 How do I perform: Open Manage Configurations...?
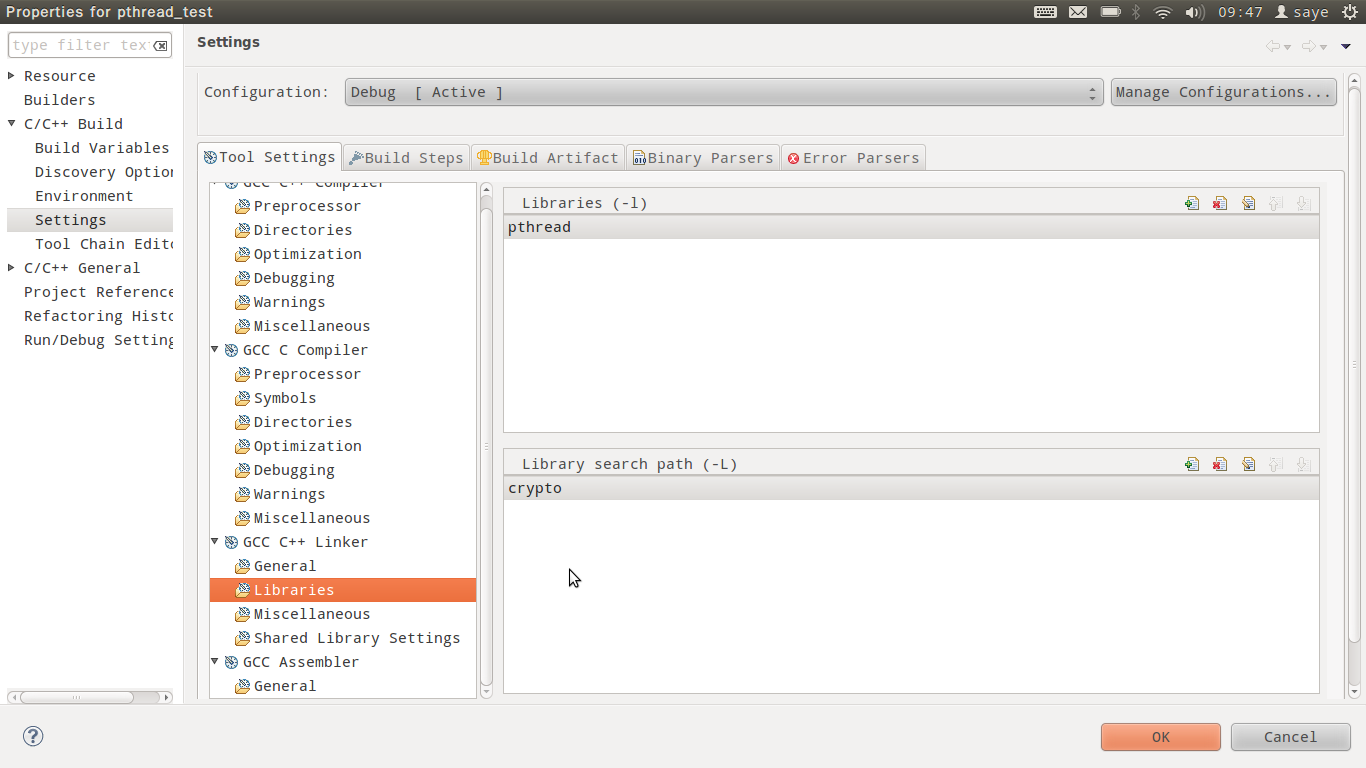point(1224,92)
